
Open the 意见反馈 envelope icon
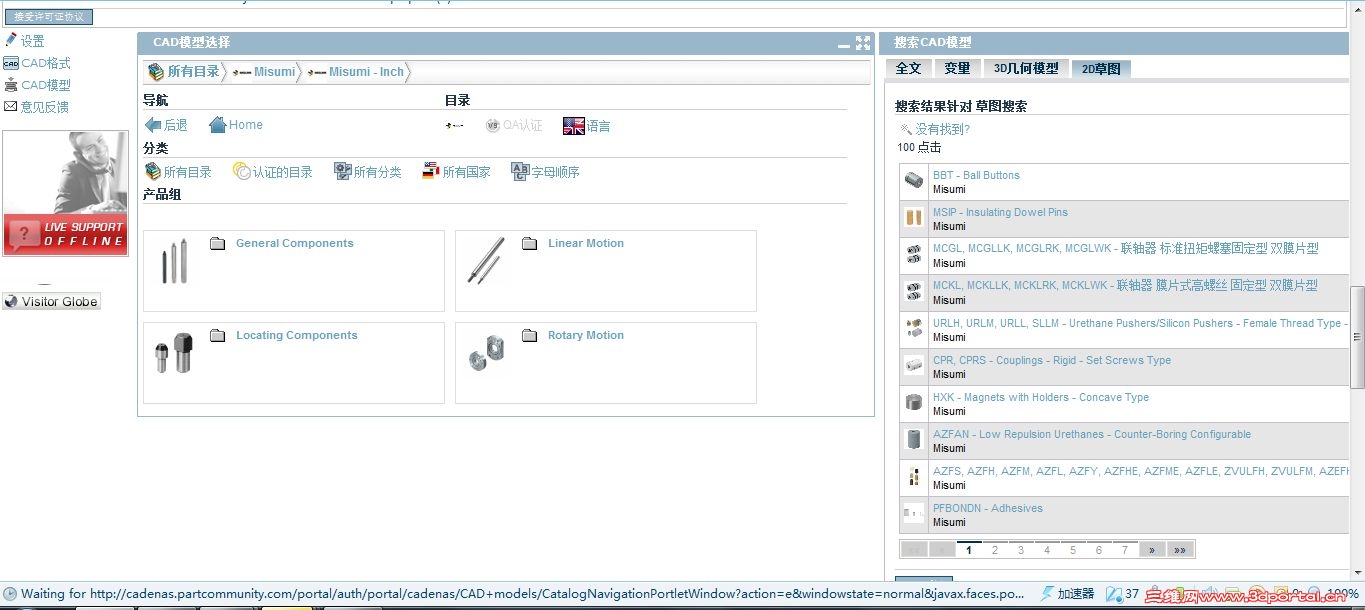[11, 106]
